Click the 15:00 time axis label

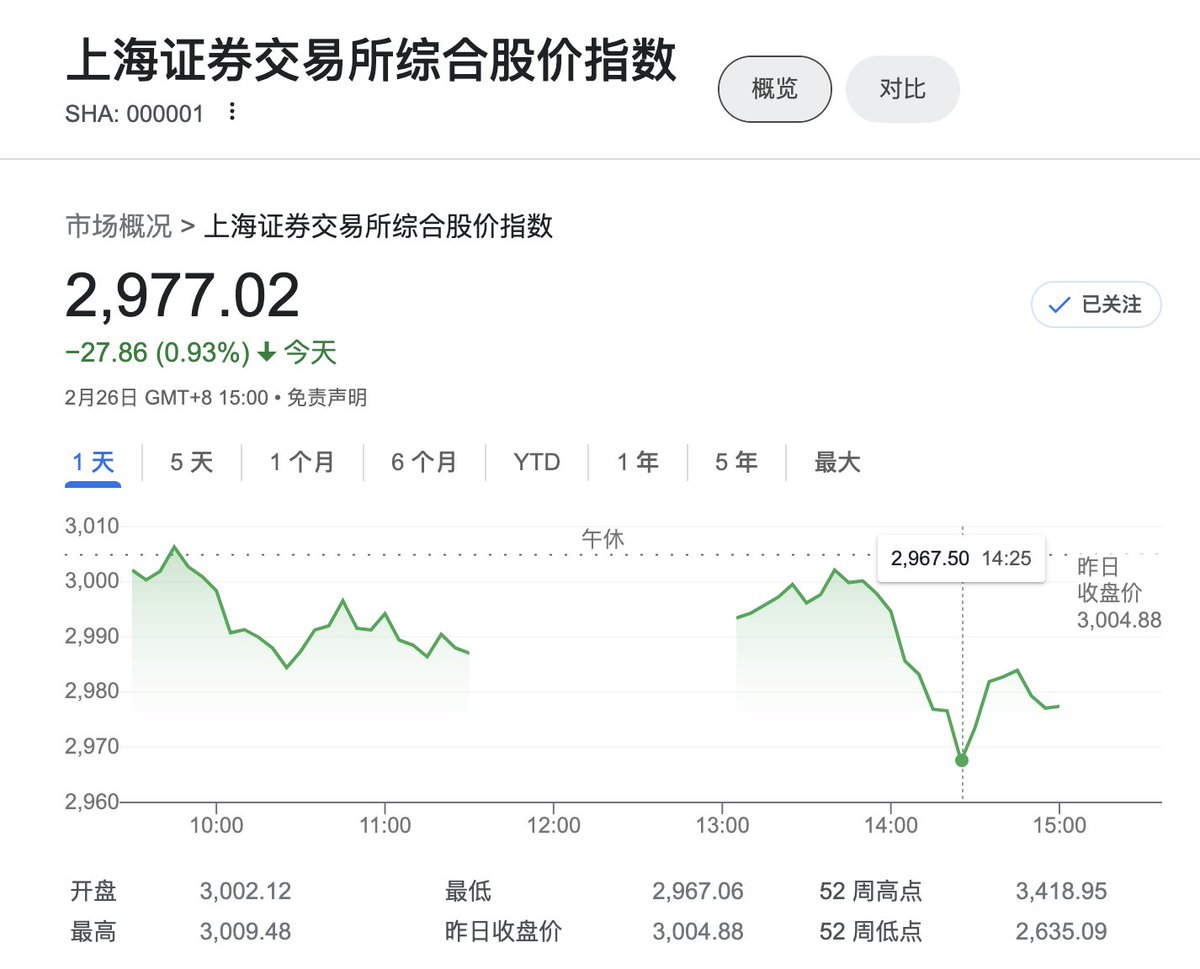(x=1059, y=826)
